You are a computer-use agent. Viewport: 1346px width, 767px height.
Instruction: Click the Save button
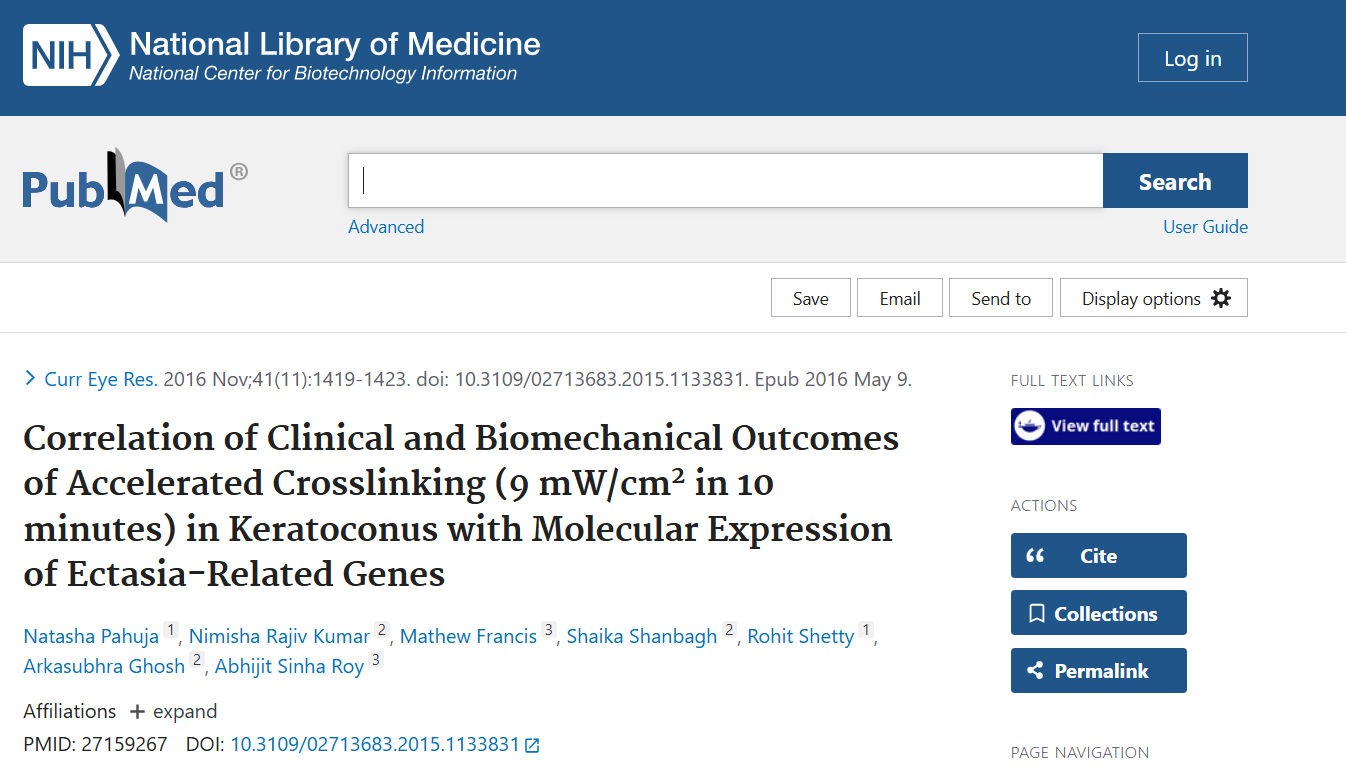[810, 298]
